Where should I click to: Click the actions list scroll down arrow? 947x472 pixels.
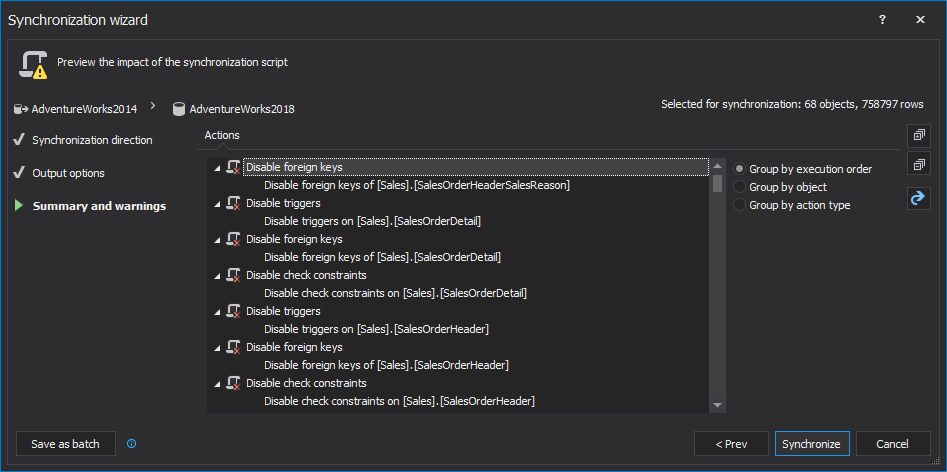point(717,405)
